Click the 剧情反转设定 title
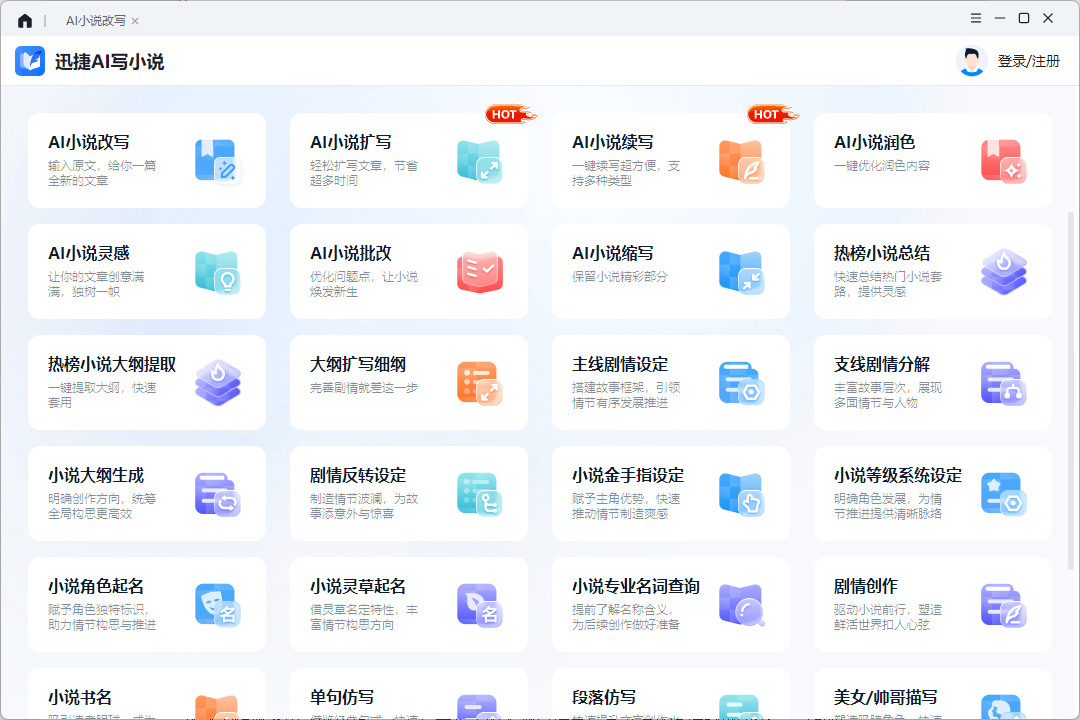 358,475
